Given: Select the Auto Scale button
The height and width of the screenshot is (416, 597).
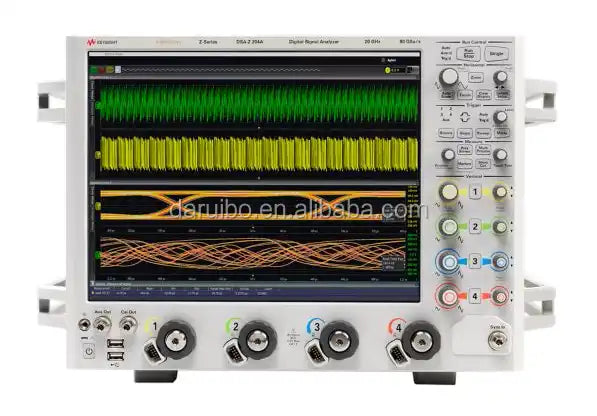Looking at the screenshot, I should coord(447,94).
